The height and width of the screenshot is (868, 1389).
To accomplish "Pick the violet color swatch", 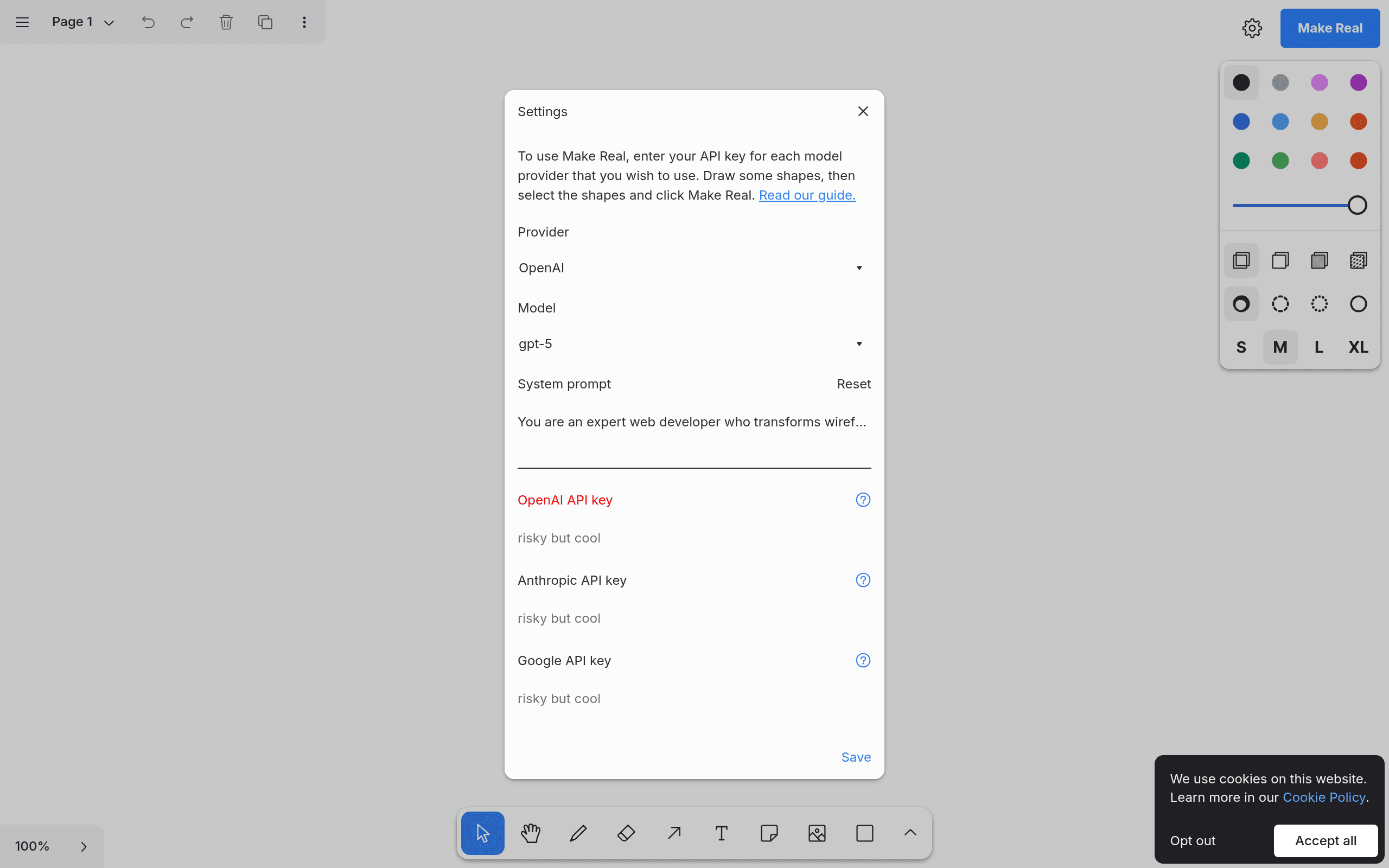I will pyautogui.click(x=1358, y=82).
